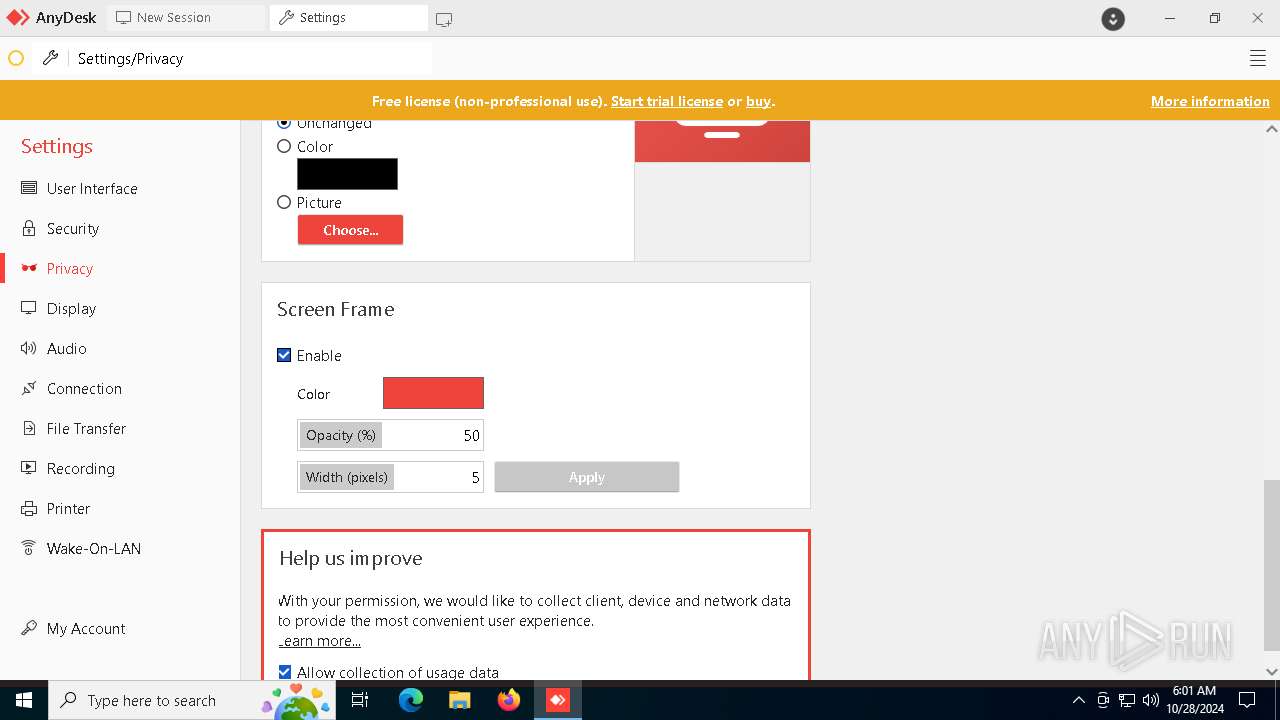Click the Printer icon in sidebar
The height and width of the screenshot is (720, 1280).
pos(29,508)
